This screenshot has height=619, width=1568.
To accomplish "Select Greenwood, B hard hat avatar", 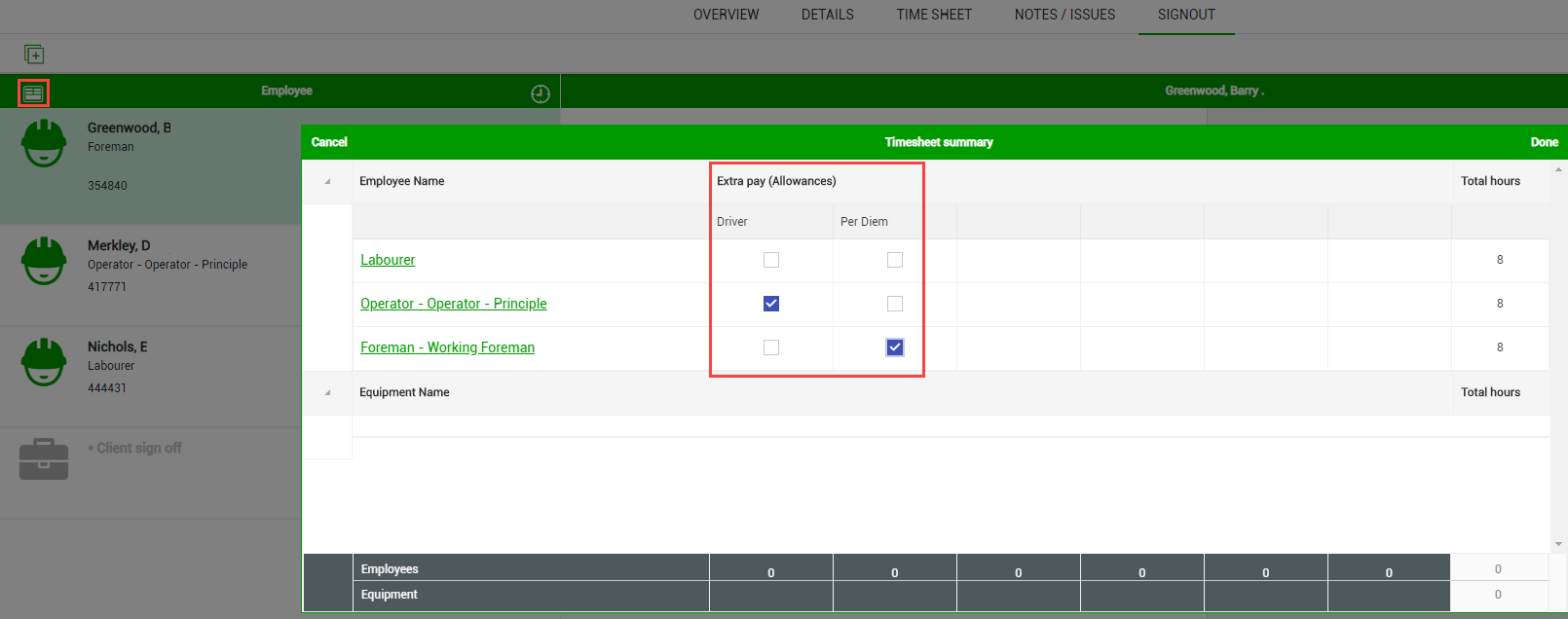I will pyautogui.click(x=44, y=143).
